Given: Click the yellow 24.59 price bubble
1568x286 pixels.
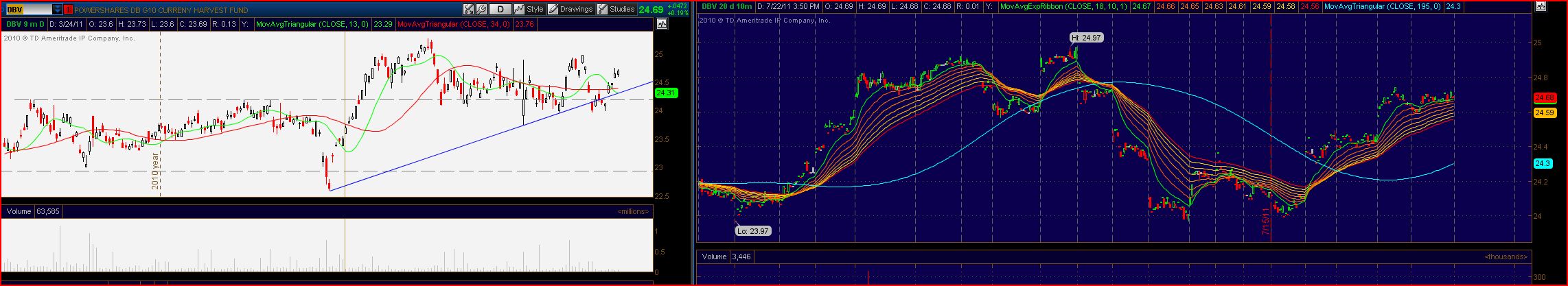Looking at the screenshot, I should coord(1544,112).
